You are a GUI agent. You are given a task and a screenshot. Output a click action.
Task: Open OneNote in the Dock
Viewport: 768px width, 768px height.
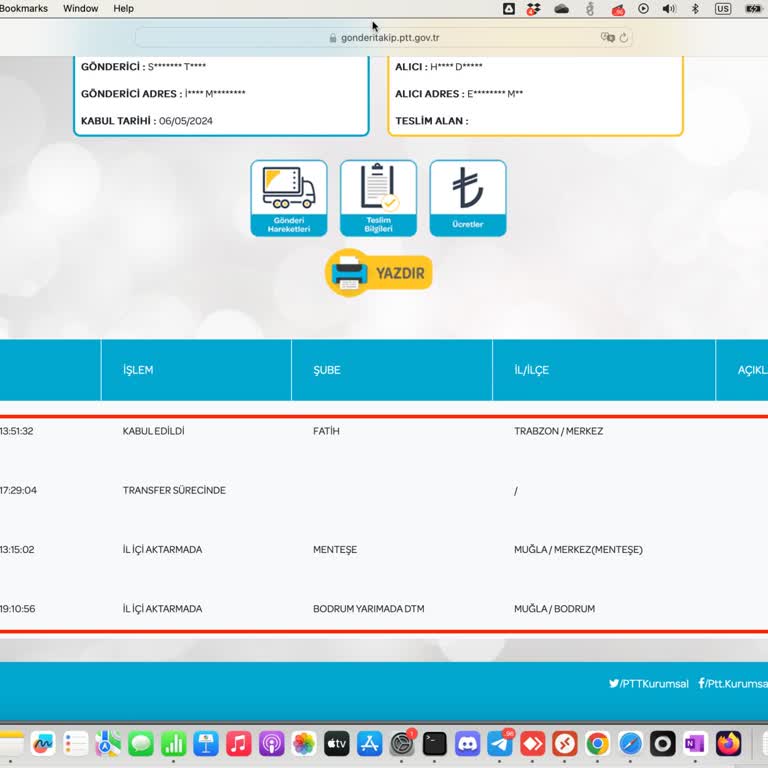tap(695, 744)
